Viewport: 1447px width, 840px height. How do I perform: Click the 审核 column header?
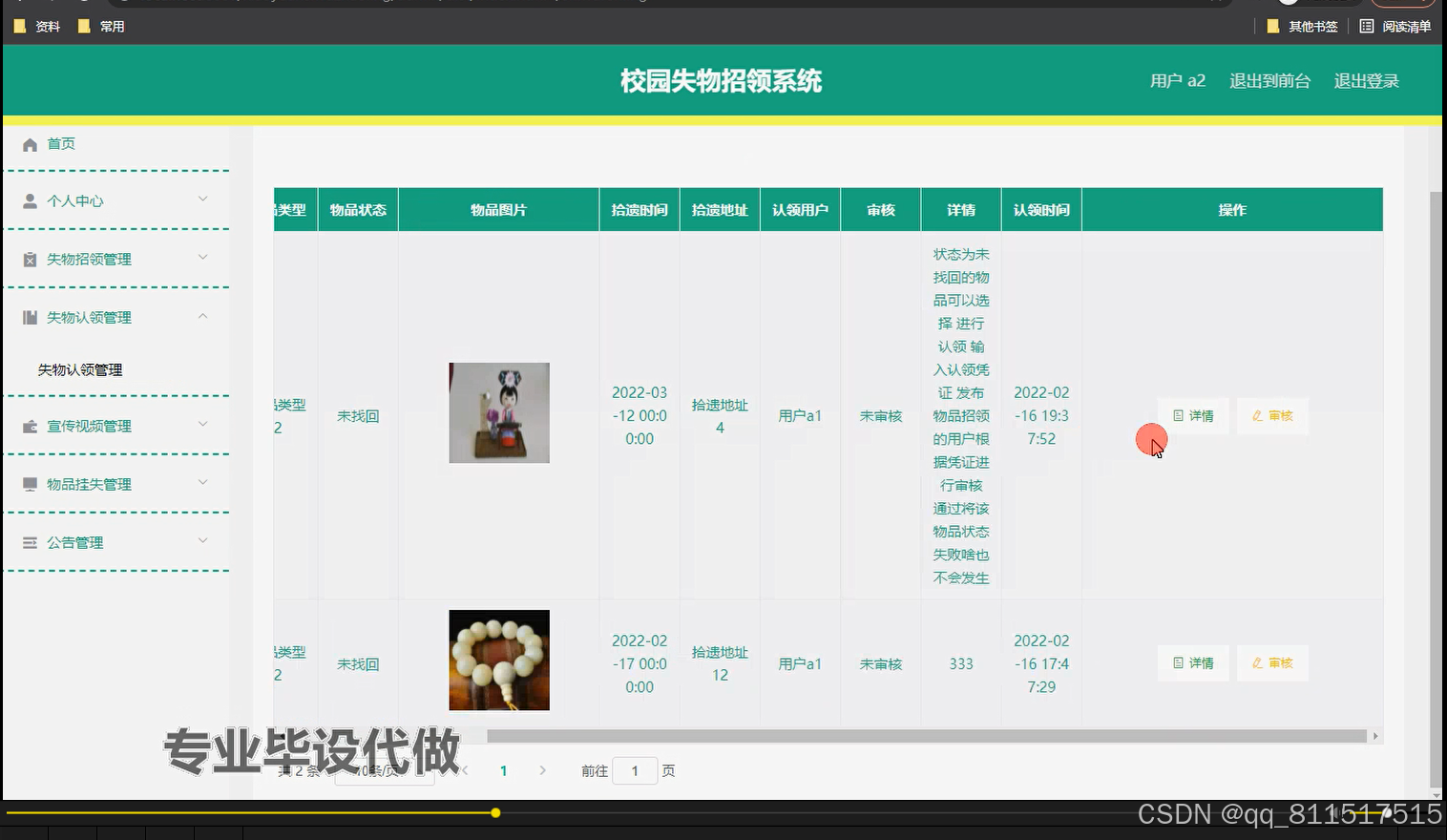click(881, 210)
